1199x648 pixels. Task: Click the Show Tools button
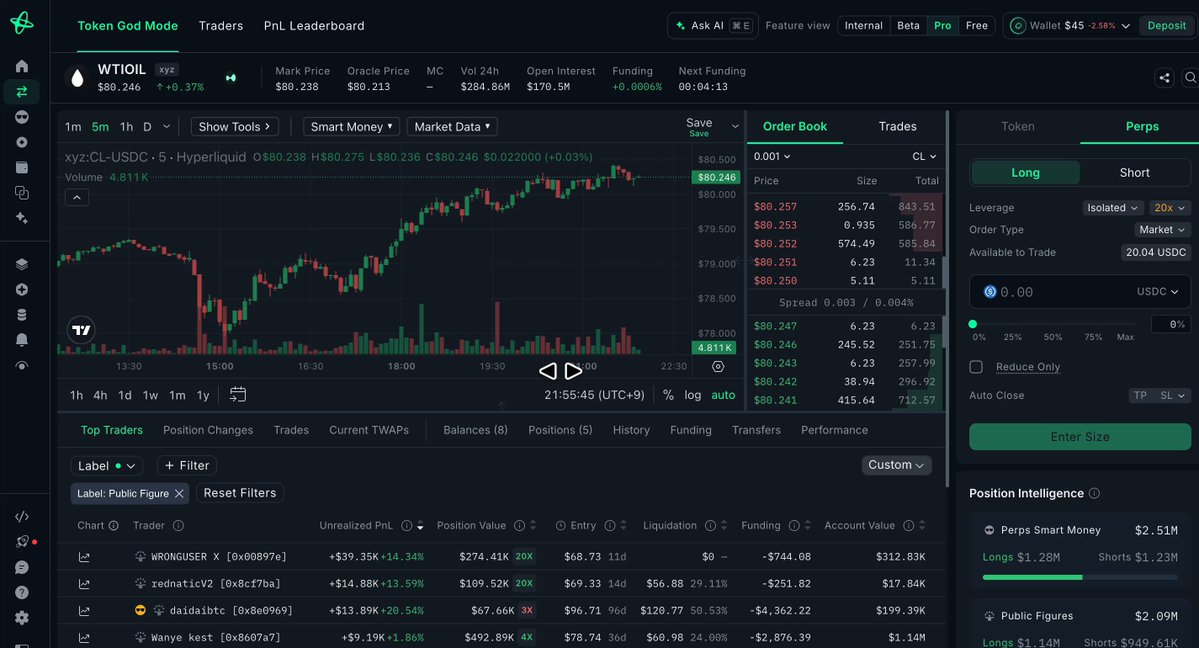tap(234, 127)
